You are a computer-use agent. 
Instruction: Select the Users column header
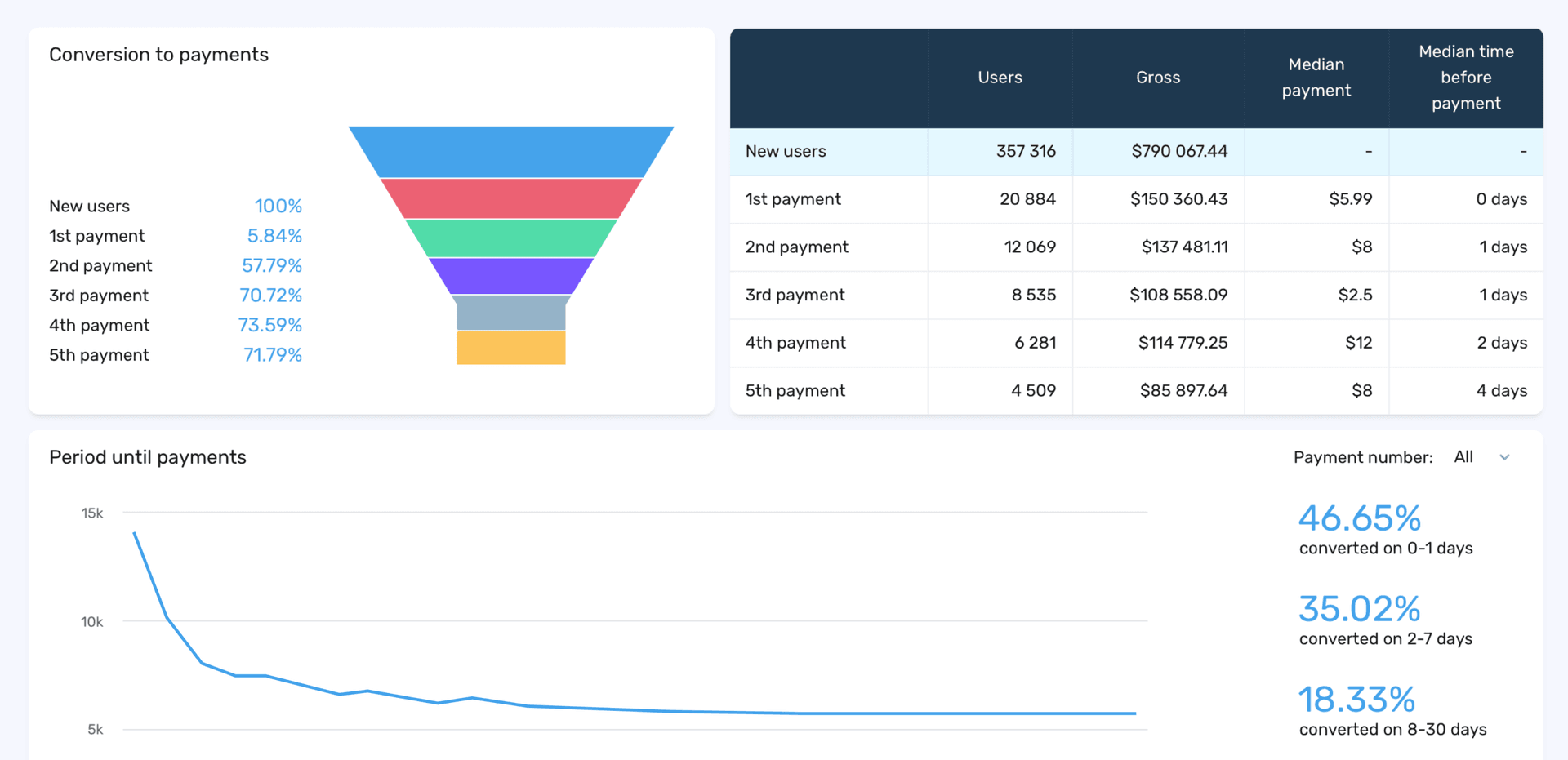tap(1000, 78)
